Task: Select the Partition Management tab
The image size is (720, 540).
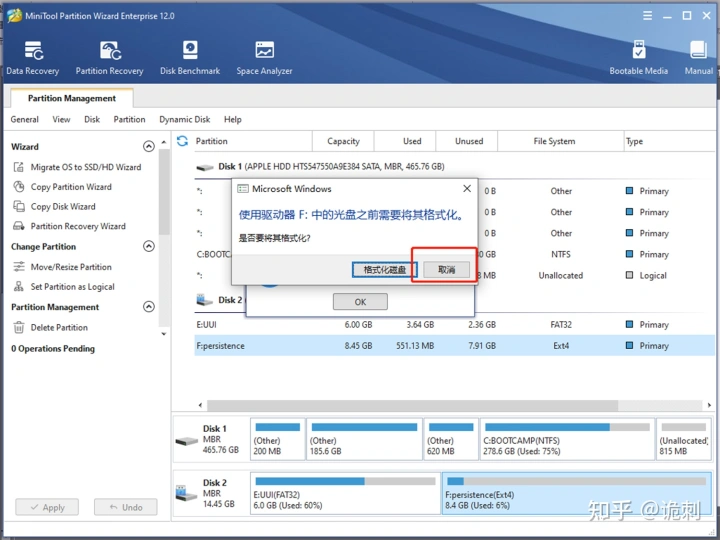Action: 72,98
